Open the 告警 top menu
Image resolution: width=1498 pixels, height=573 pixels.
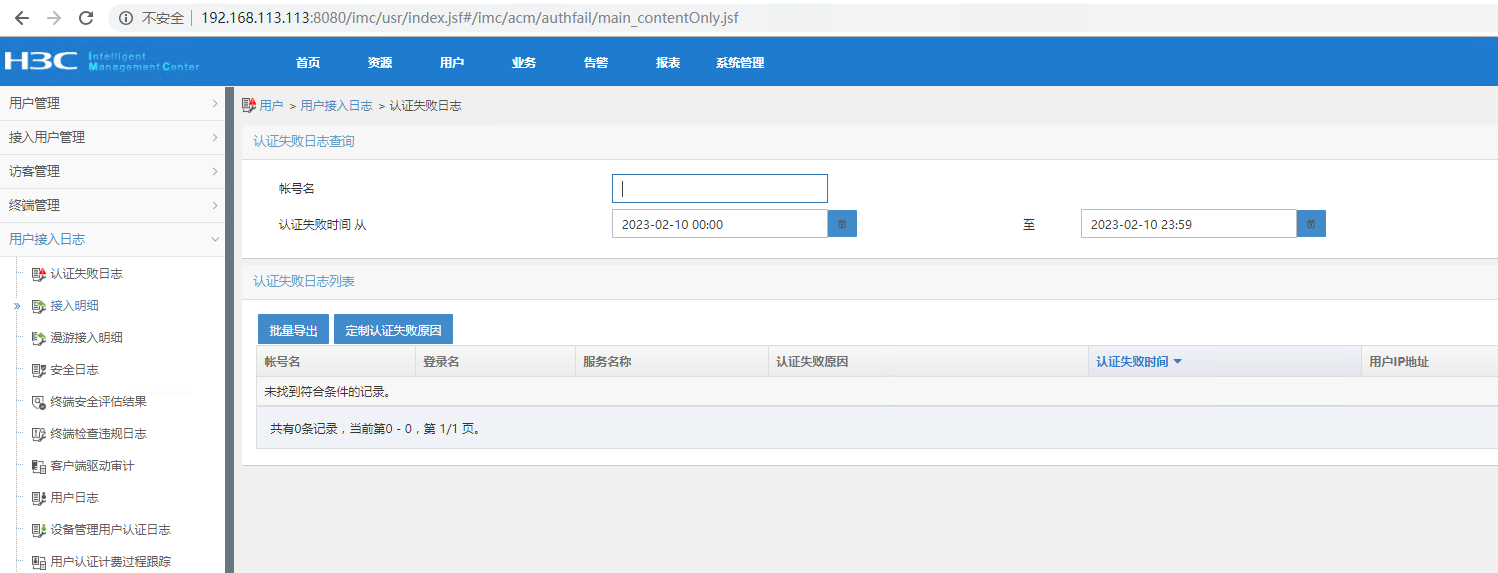click(x=596, y=62)
